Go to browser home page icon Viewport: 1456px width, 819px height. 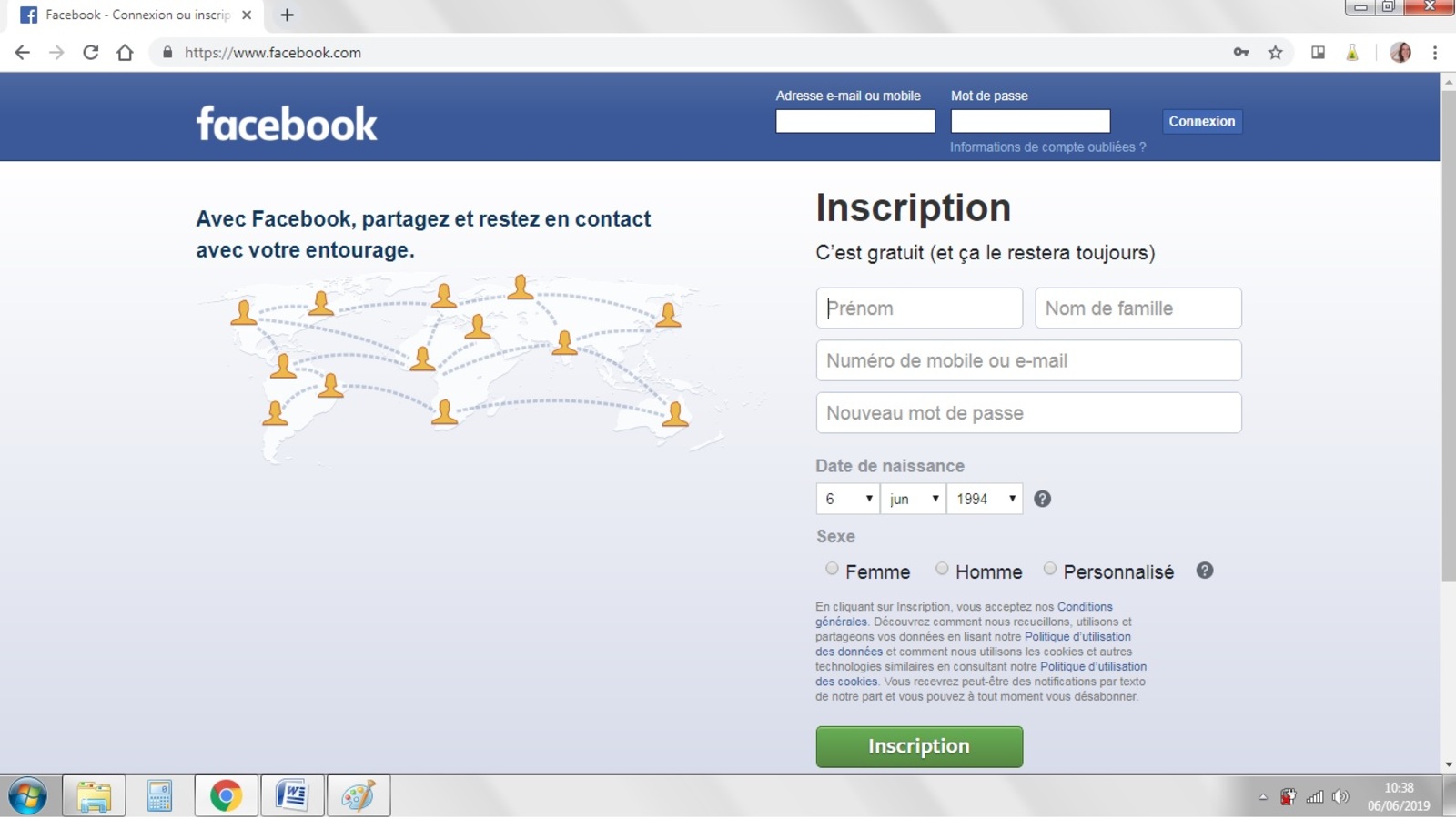tap(126, 53)
